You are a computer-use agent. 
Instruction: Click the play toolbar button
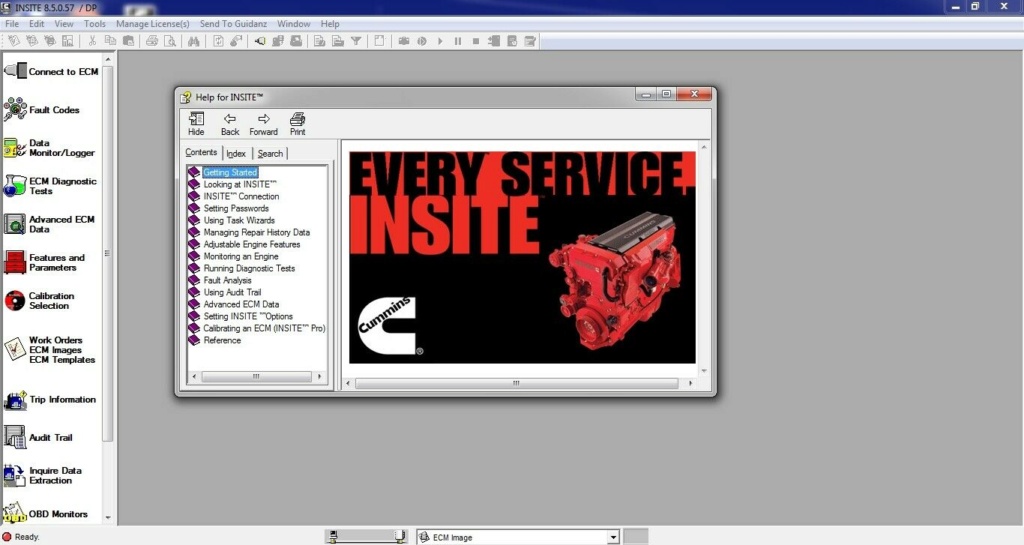440,41
